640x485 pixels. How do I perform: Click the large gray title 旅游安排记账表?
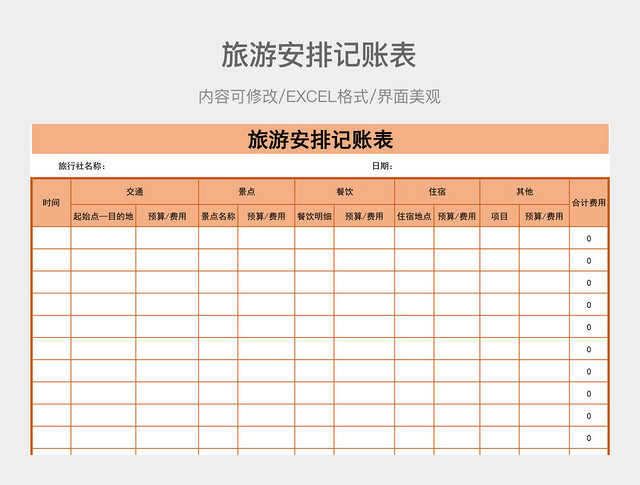tap(319, 55)
